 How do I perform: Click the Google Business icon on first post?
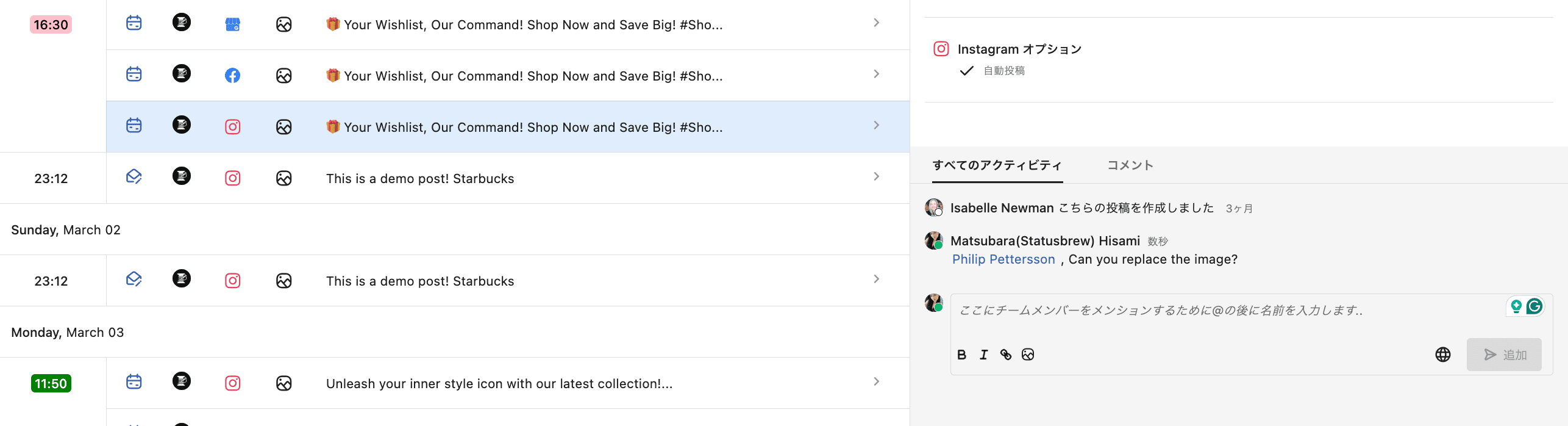[232, 24]
